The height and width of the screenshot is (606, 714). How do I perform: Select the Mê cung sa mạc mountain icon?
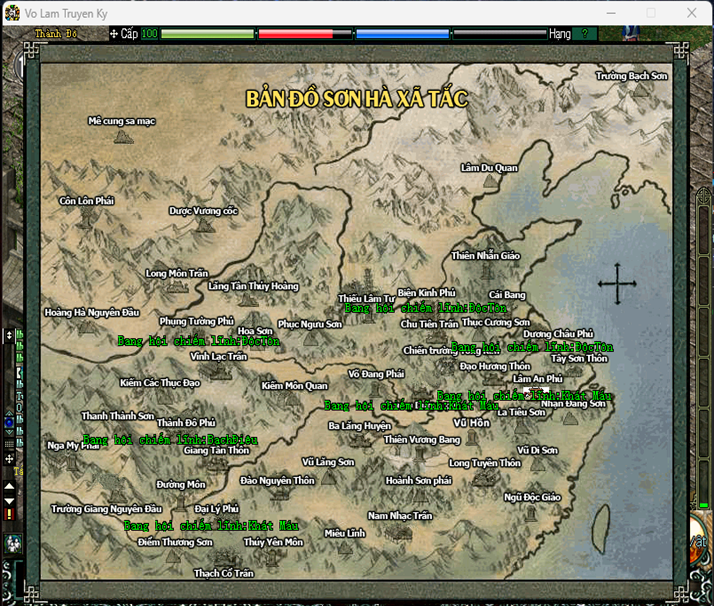tap(123, 137)
